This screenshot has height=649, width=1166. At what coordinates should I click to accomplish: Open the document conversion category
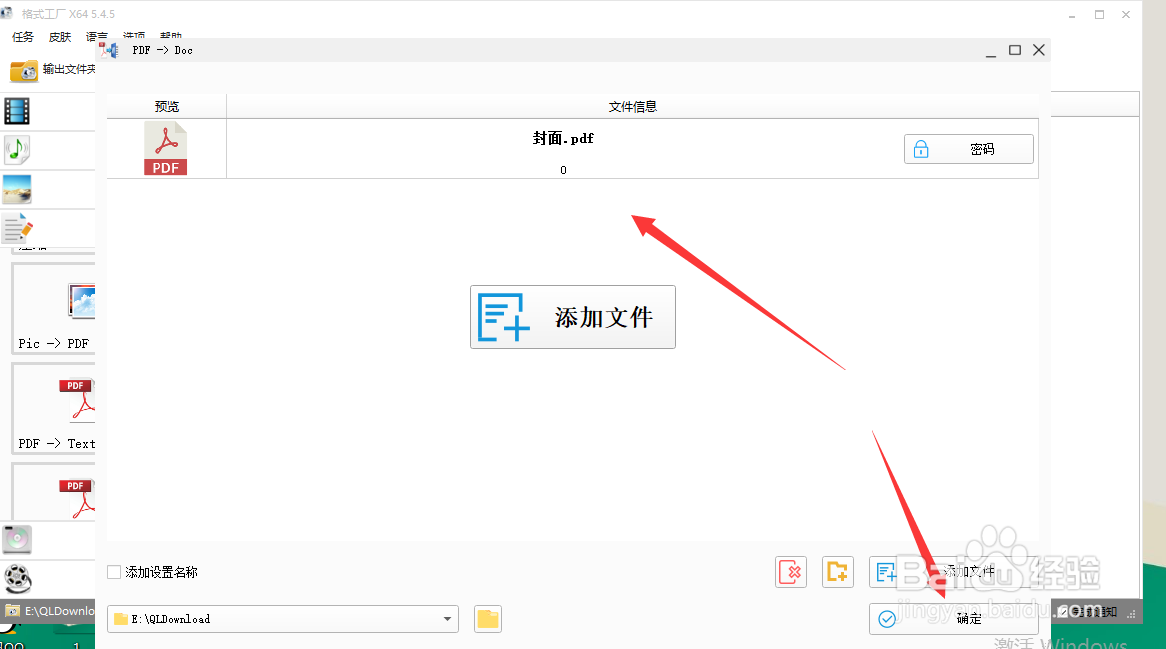point(17,227)
